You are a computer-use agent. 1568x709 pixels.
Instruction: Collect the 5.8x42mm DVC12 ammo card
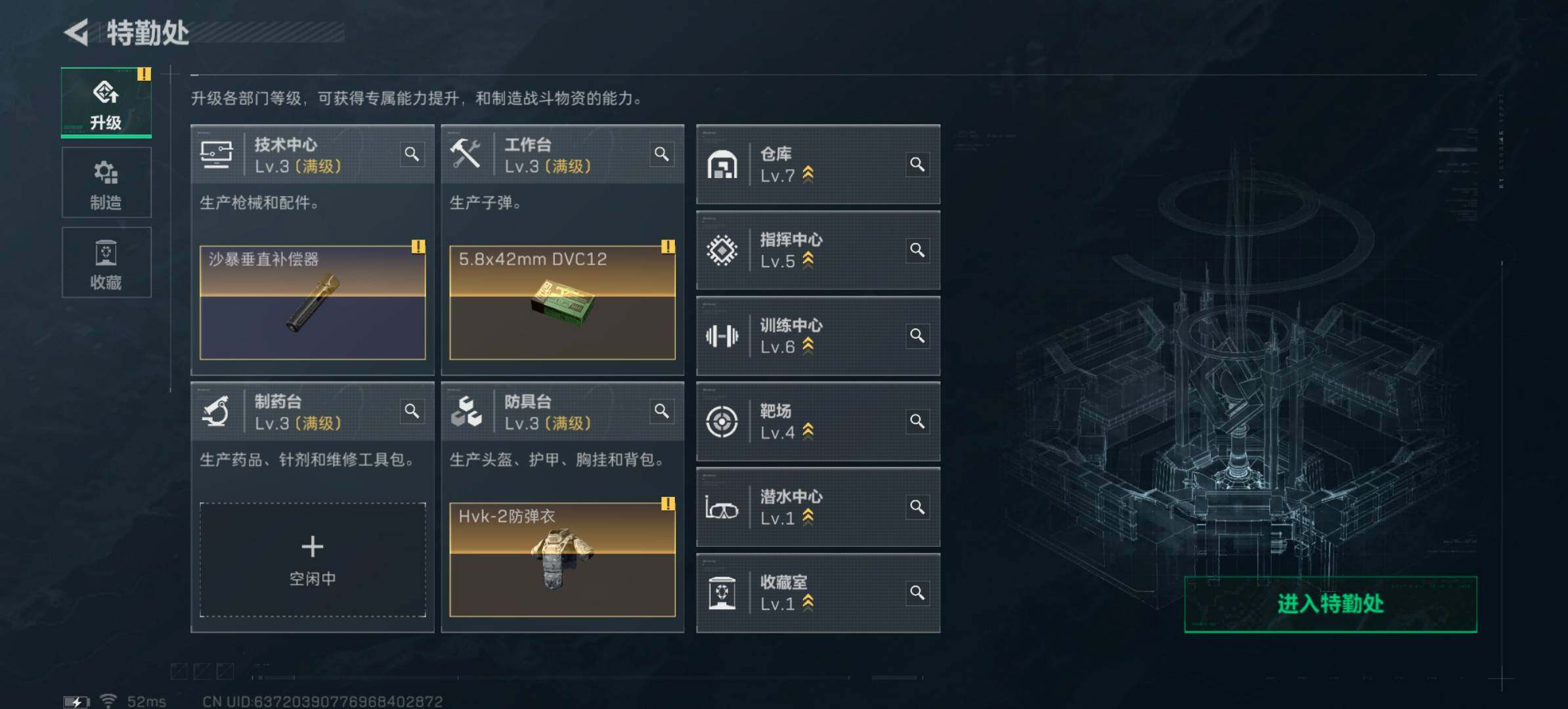(562, 303)
